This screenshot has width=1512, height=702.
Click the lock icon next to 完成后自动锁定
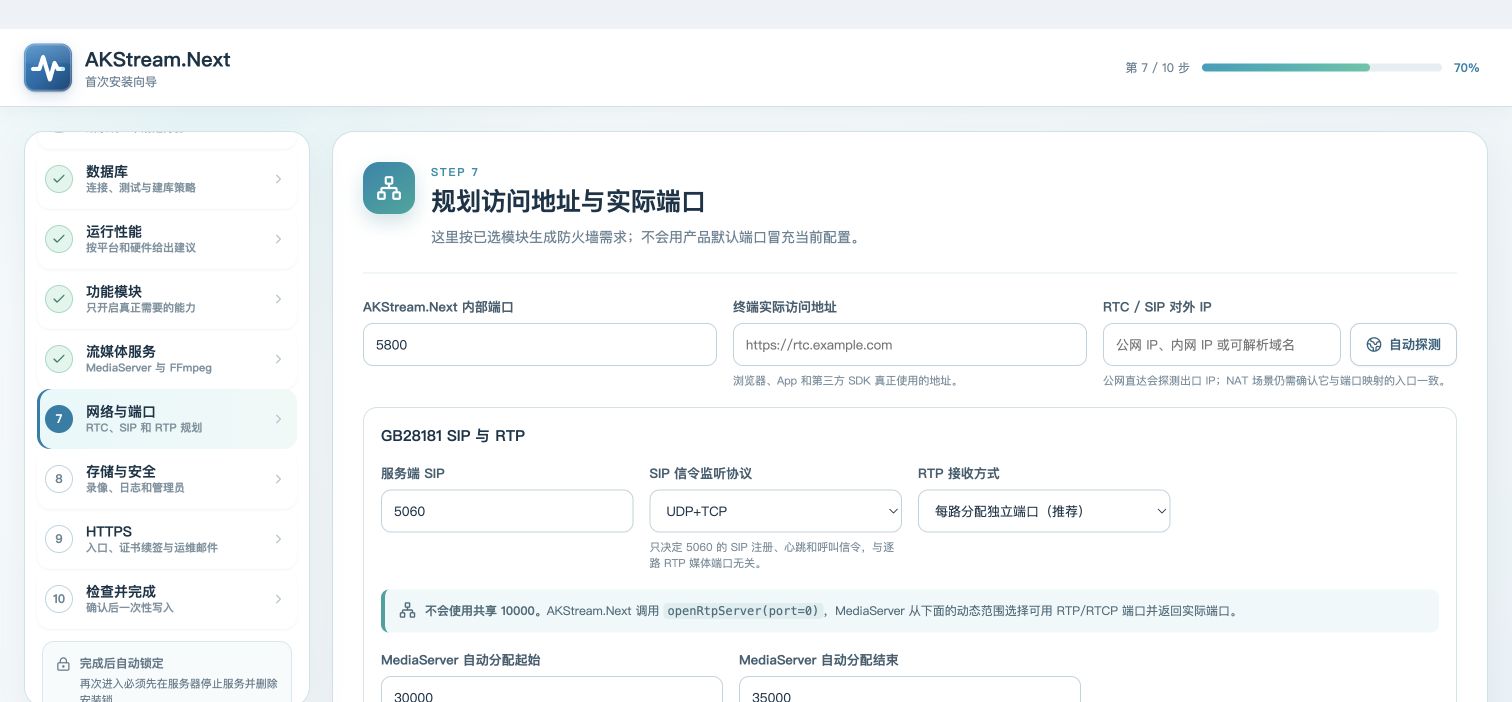pos(63,664)
